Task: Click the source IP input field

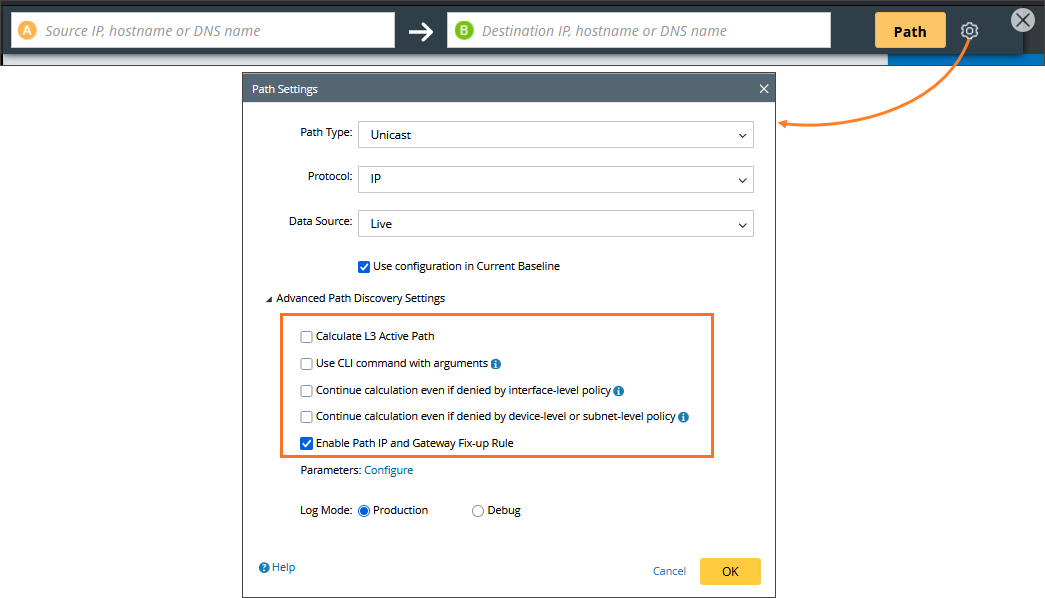Action: tap(210, 31)
